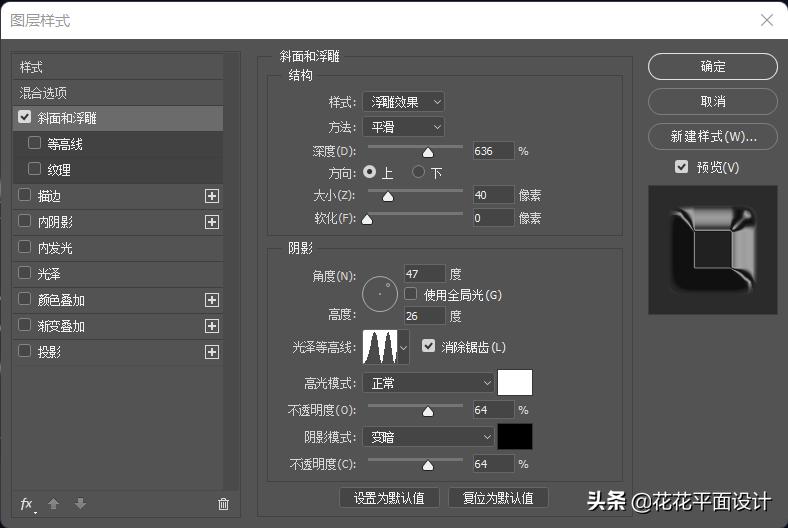The height and width of the screenshot is (528, 788).
Task: Select the 斜面和浮雕 list entry
Action: [118, 118]
